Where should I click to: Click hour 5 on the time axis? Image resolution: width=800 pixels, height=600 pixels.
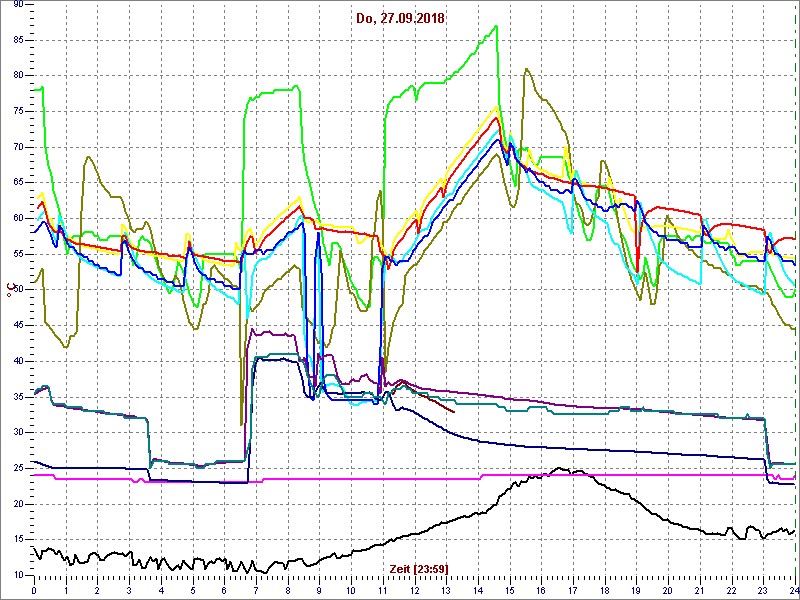pos(192,590)
